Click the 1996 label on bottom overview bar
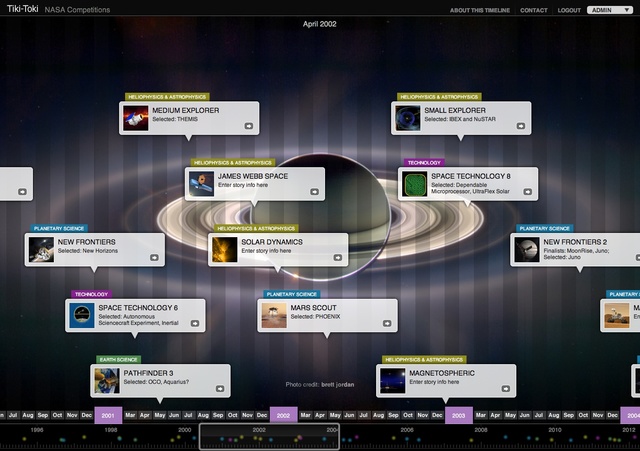Viewport: 640px width, 451px height. coord(37,430)
